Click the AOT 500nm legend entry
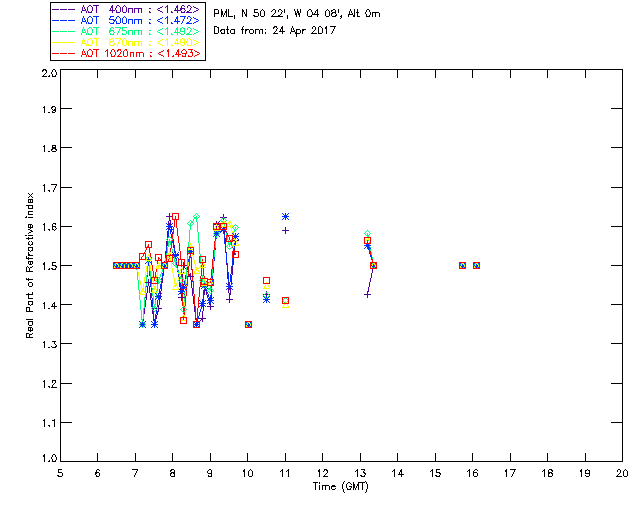 coord(127,20)
